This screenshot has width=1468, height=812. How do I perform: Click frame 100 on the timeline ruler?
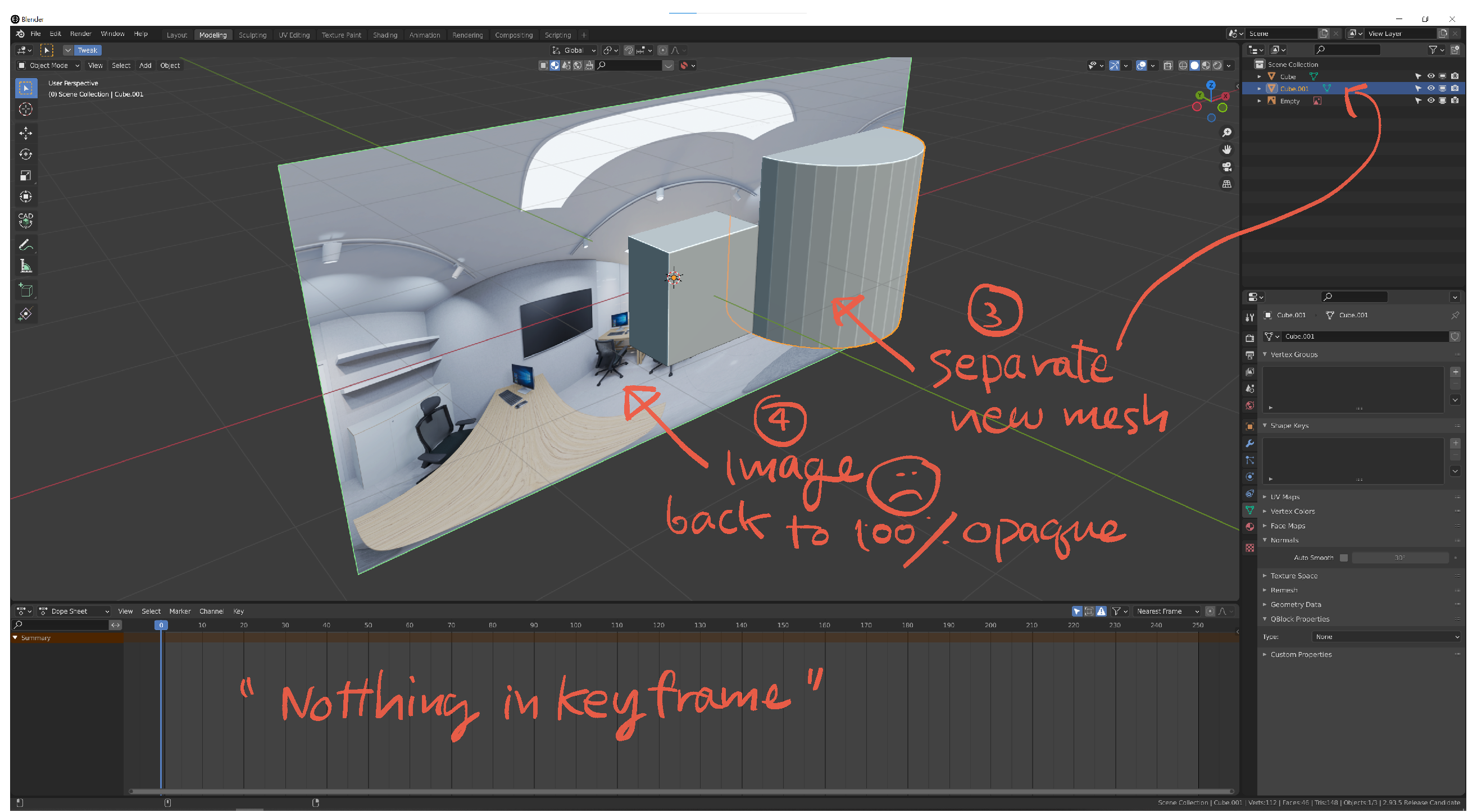576,625
